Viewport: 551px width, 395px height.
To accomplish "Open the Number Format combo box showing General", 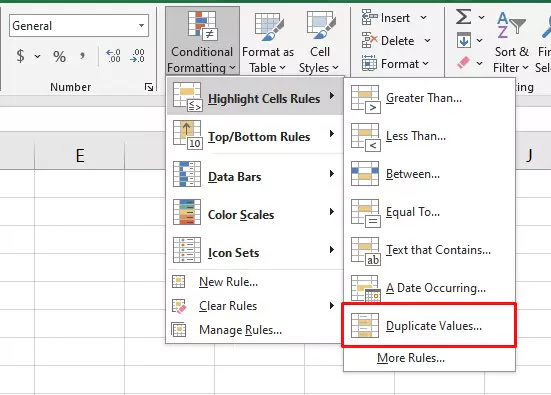I will point(79,26).
